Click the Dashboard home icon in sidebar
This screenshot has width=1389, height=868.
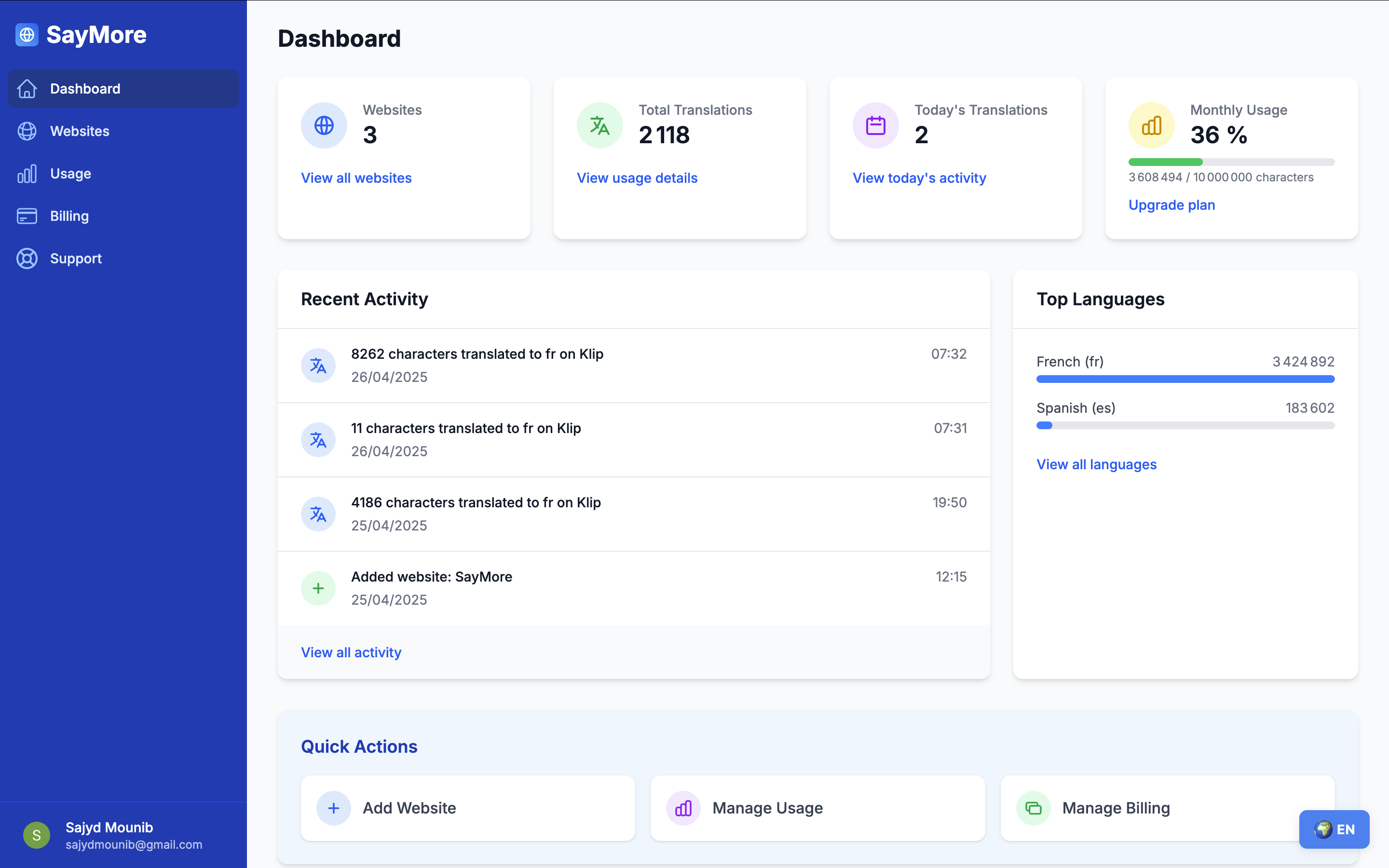[27, 88]
